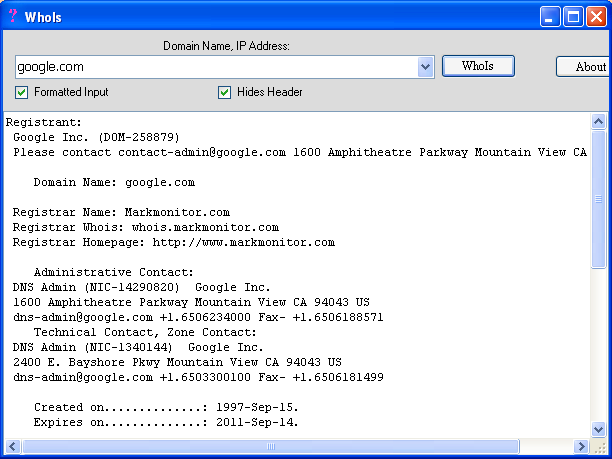Click the 'Expires on' 2011-Sep-14 line
The height and width of the screenshot is (459, 612).
point(166,422)
